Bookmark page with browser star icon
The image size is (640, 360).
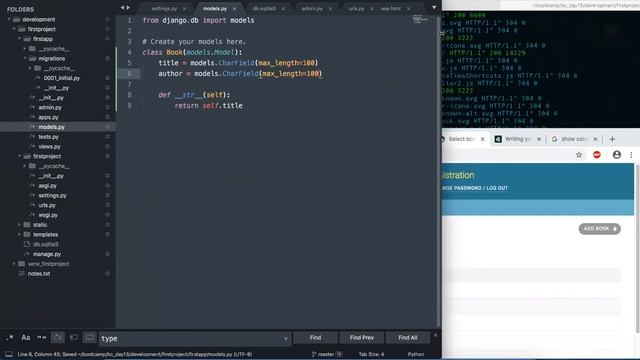579,155
